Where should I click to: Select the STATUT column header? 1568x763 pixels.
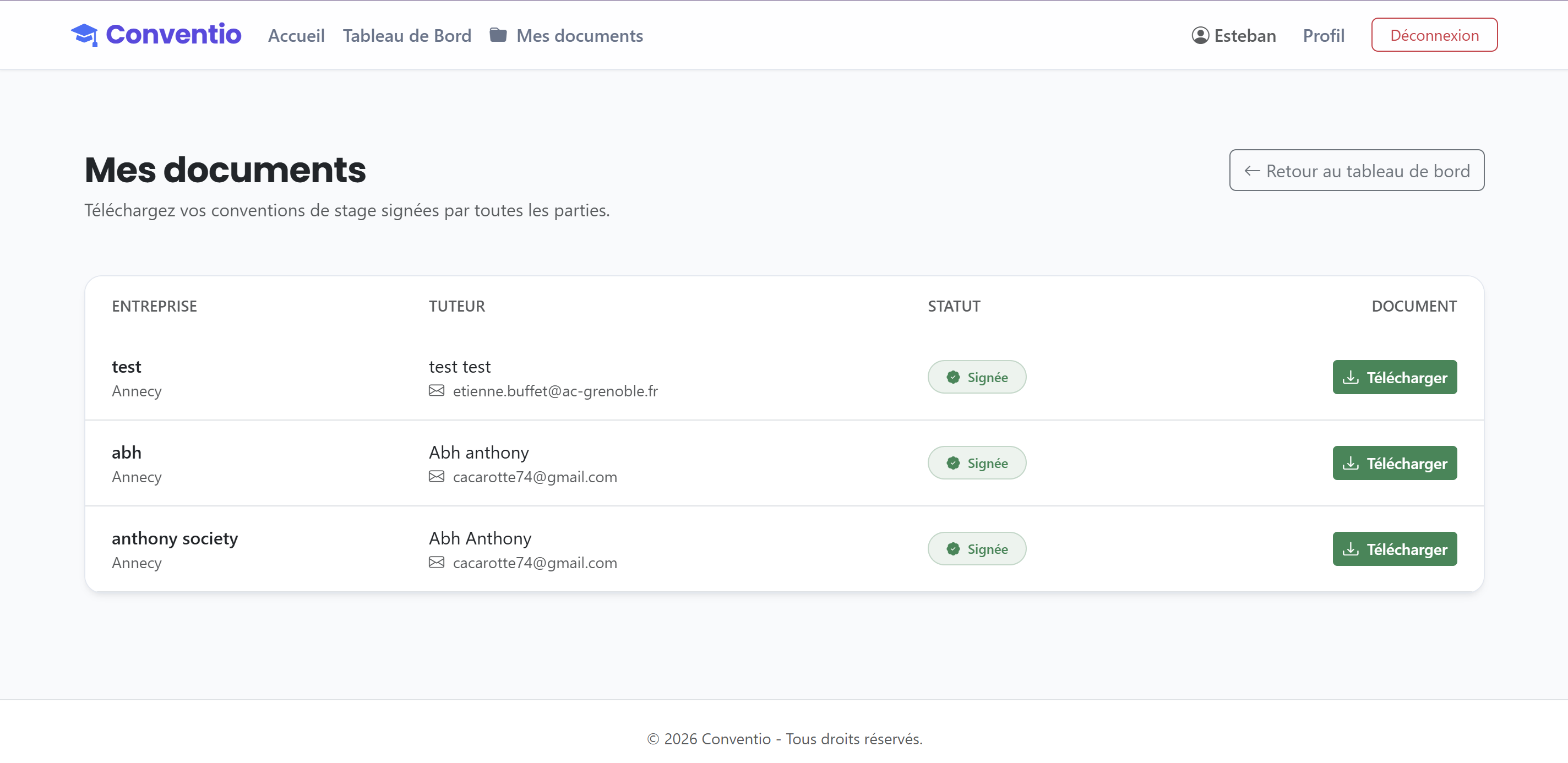click(954, 306)
